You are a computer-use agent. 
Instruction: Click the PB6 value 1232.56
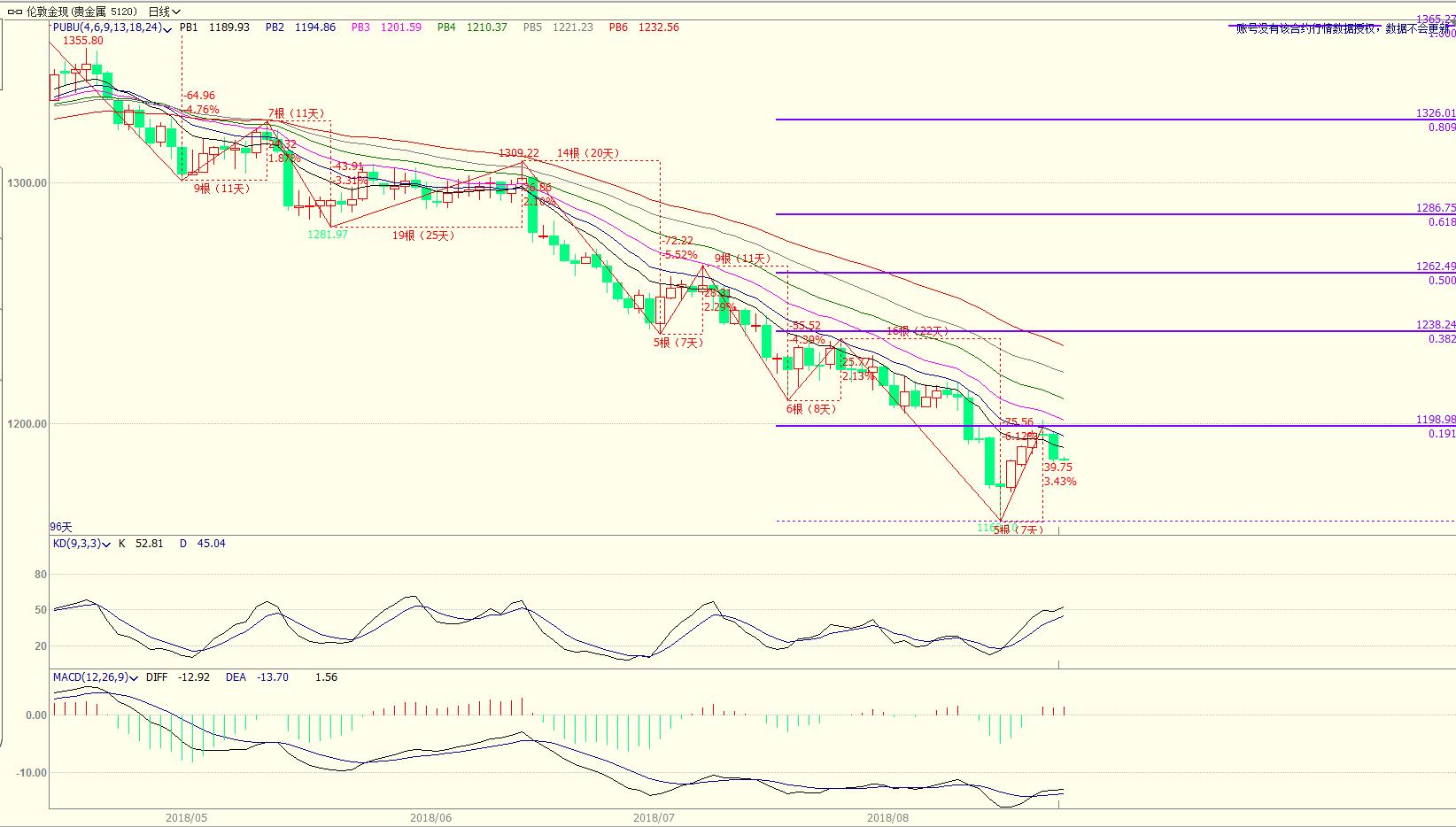[659, 27]
